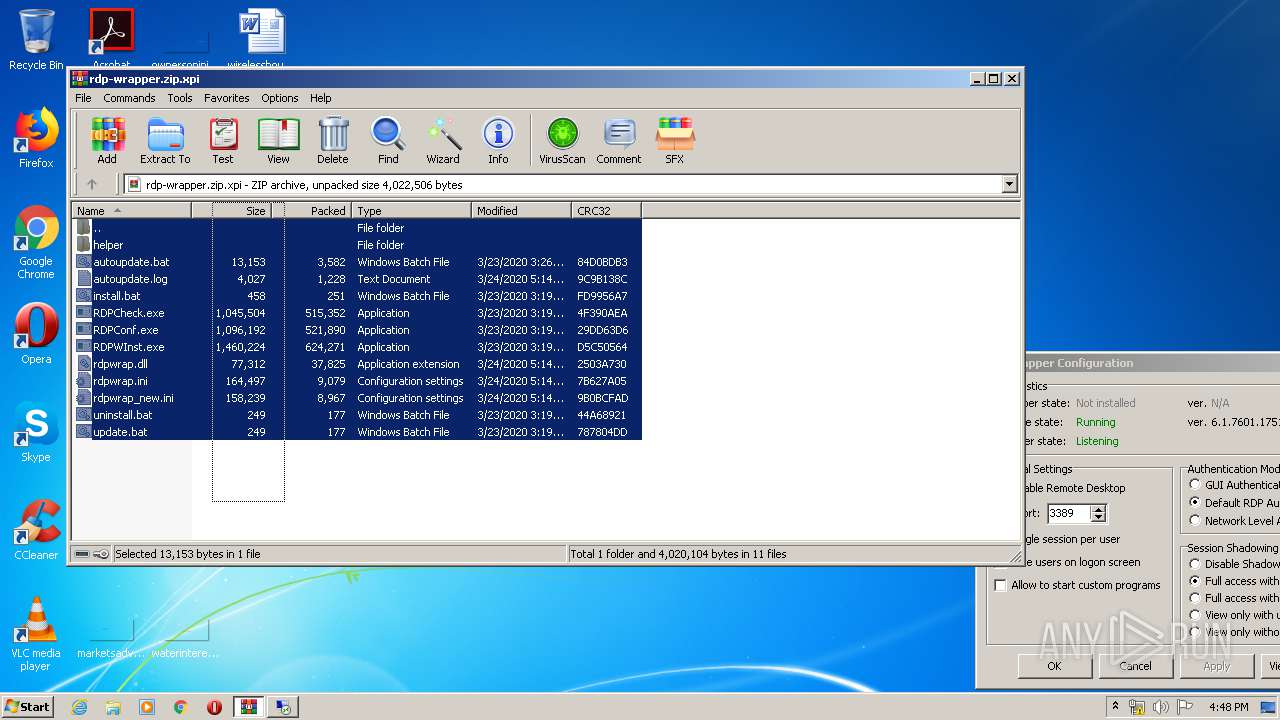
Task: Click the drive icon in WinRAR status bar
Action: (83, 554)
